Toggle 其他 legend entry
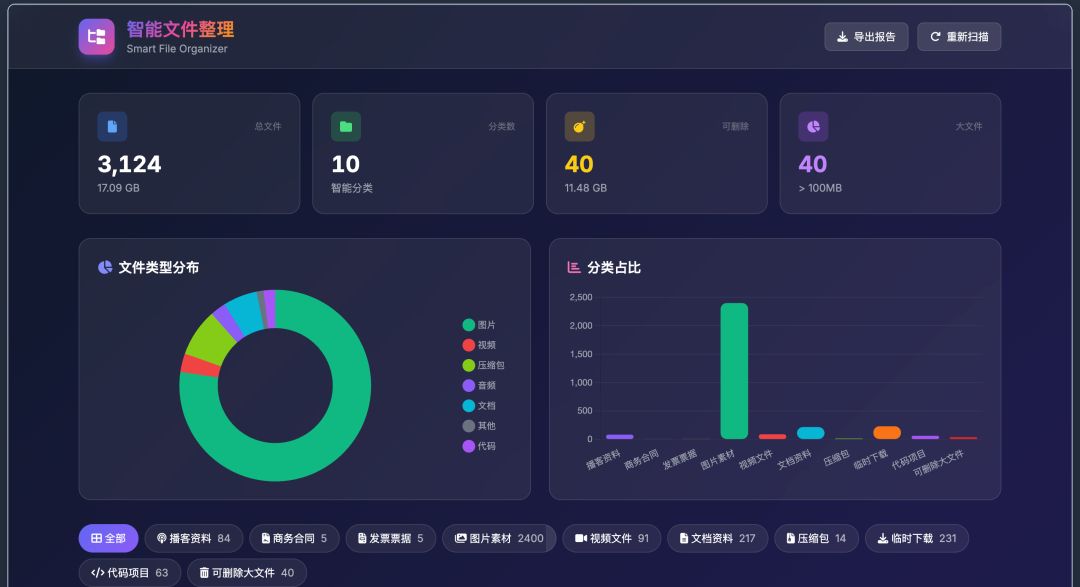Viewport: 1080px width, 587px height. point(479,426)
